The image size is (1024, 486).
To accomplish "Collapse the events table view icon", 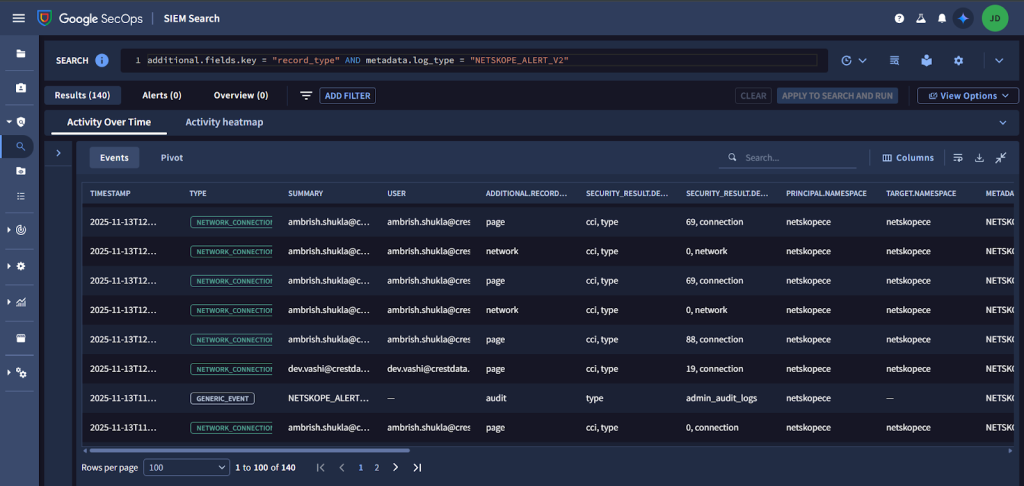I will pyautogui.click(x=1001, y=157).
